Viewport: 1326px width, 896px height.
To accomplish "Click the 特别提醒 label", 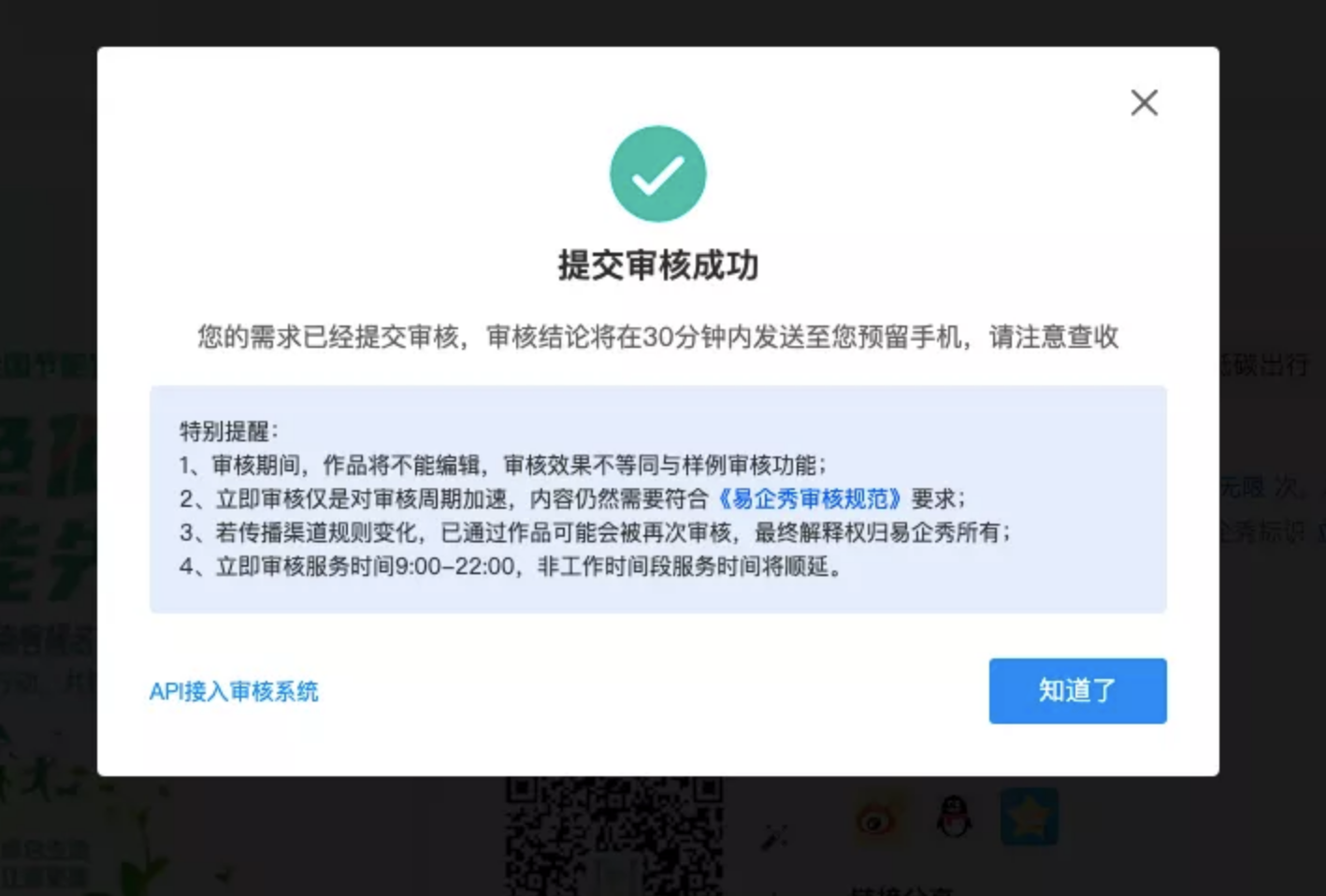I will pos(229,431).
